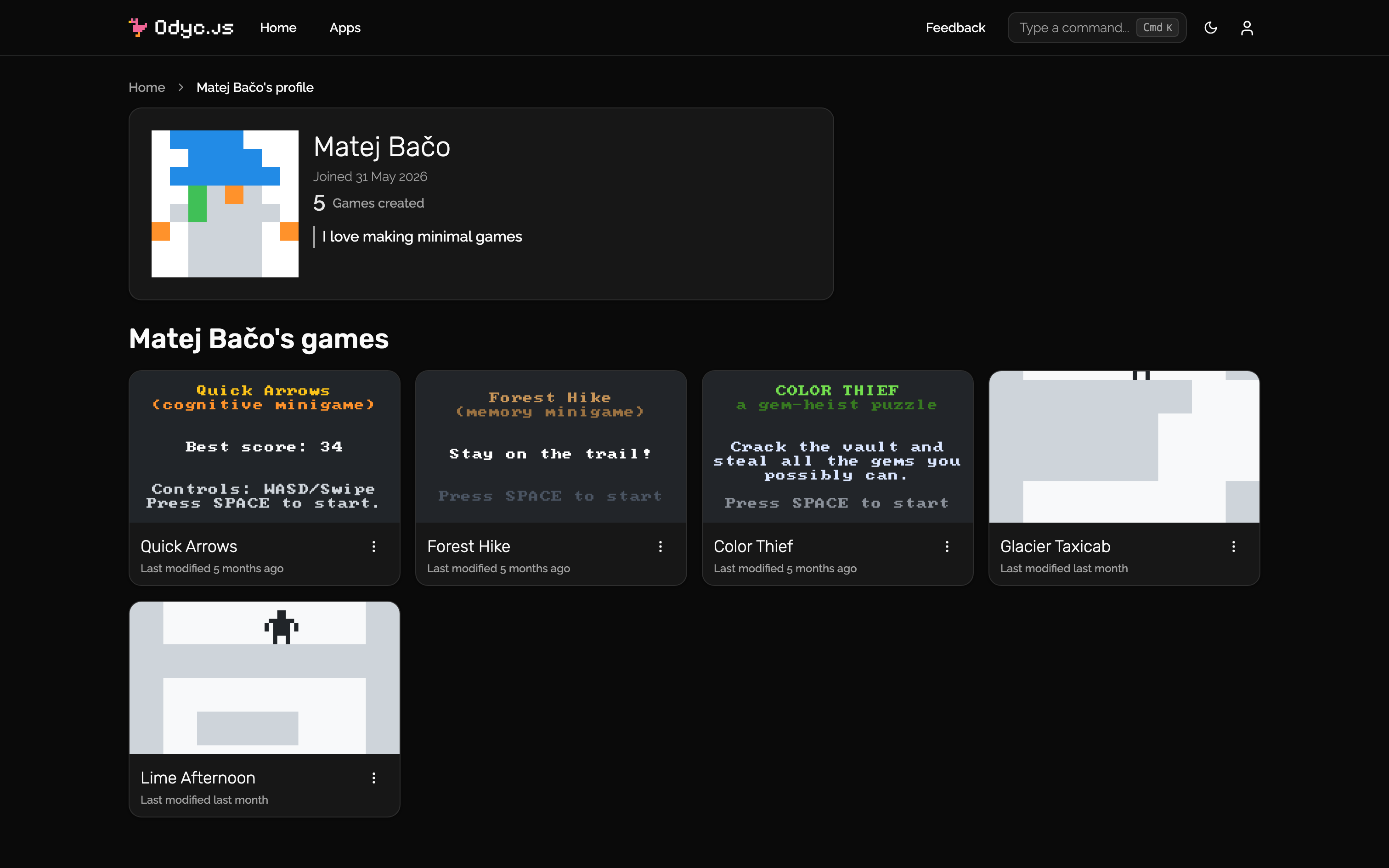Click the breadcrumb chevron separator
The width and height of the screenshot is (1389, 868).
[x=181, y=87]
